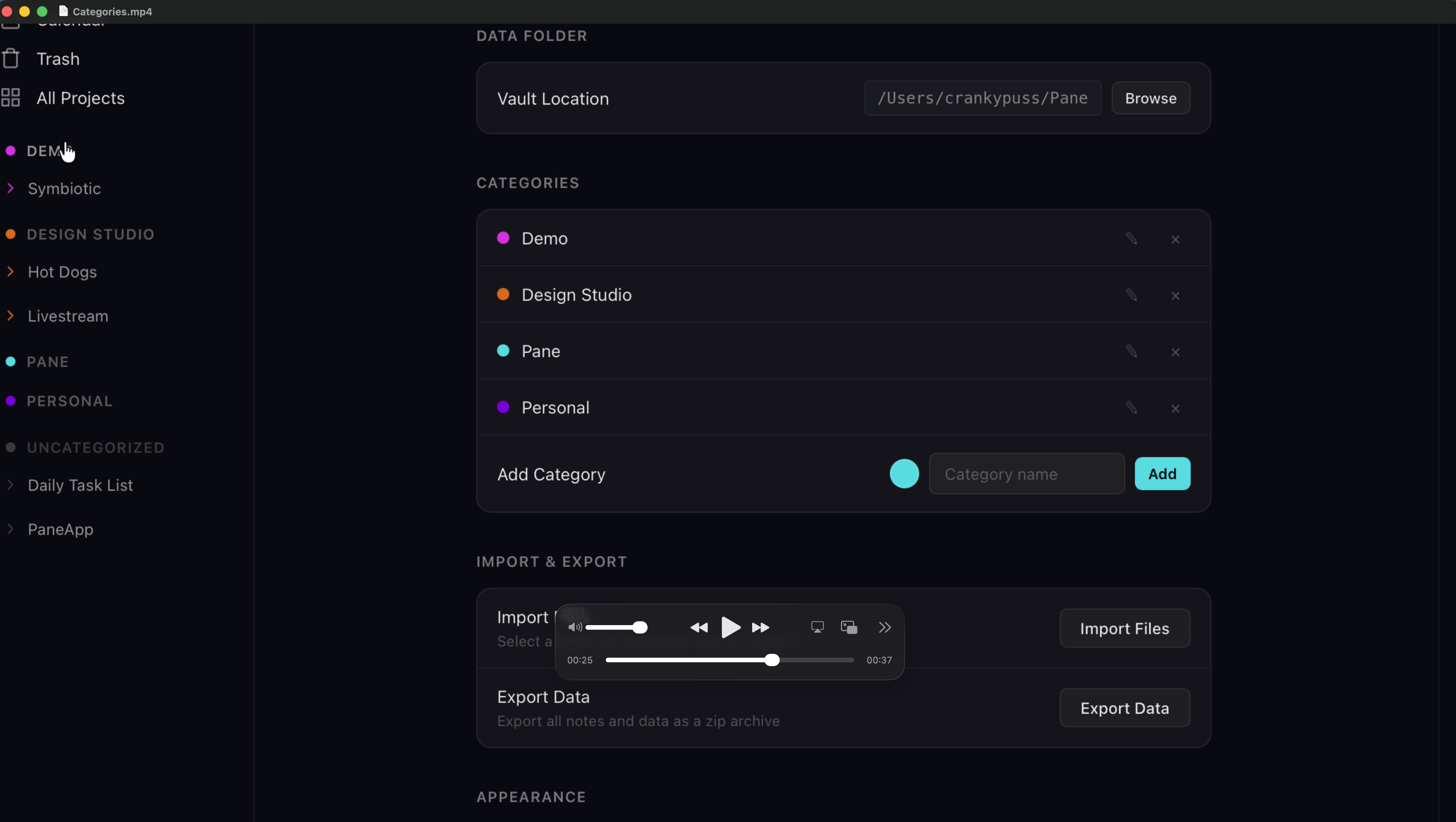Remove the Personal category
The height and width of the screenshot is (822, 1456).
click(x=1175, y=409)
